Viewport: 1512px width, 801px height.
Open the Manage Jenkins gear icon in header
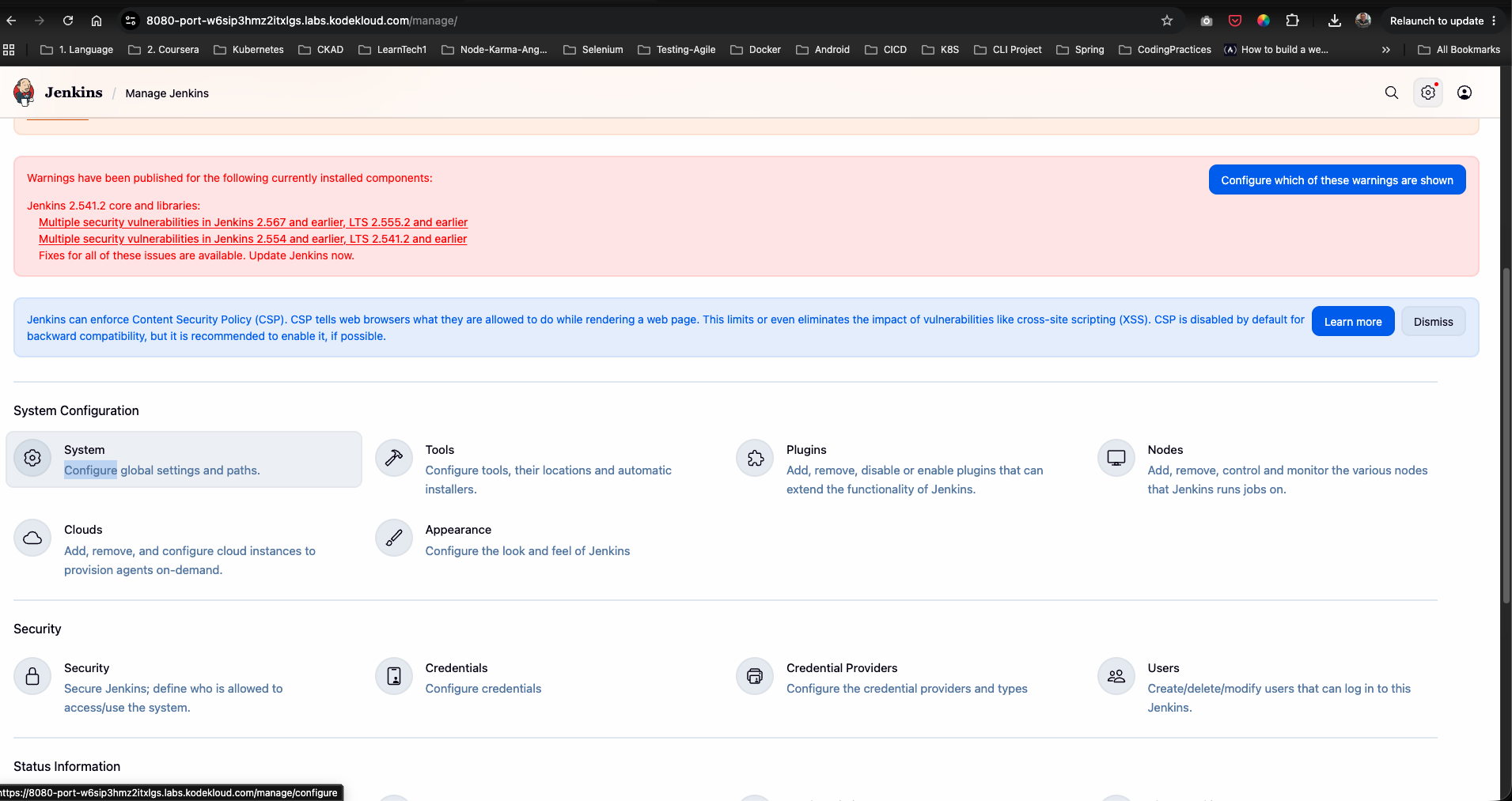click(1428, 93)
